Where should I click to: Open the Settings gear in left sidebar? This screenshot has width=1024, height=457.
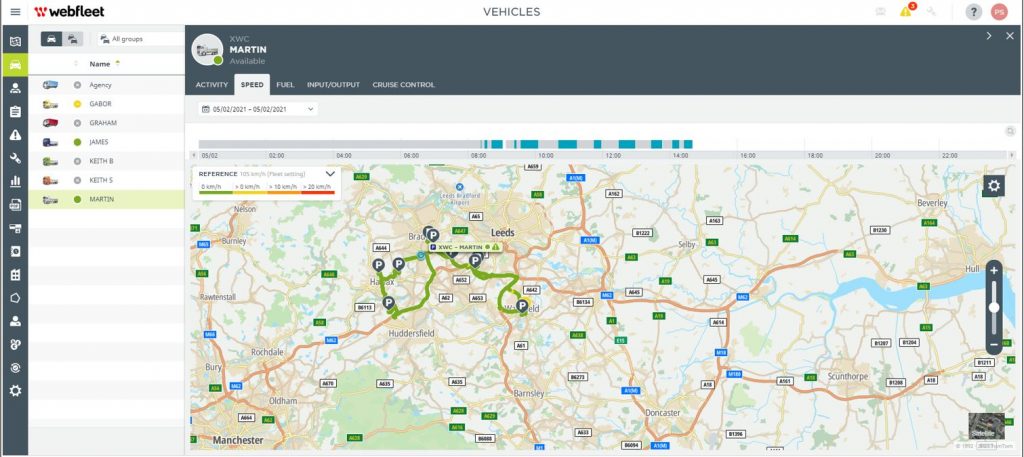coord(15,390)
